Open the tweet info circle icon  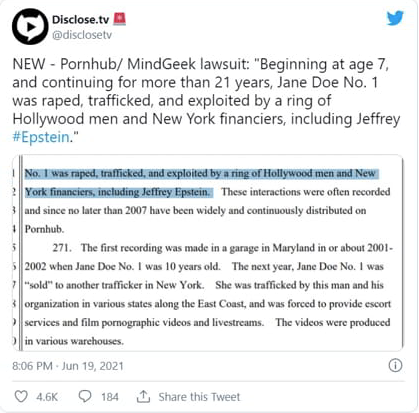pos(395,366)
